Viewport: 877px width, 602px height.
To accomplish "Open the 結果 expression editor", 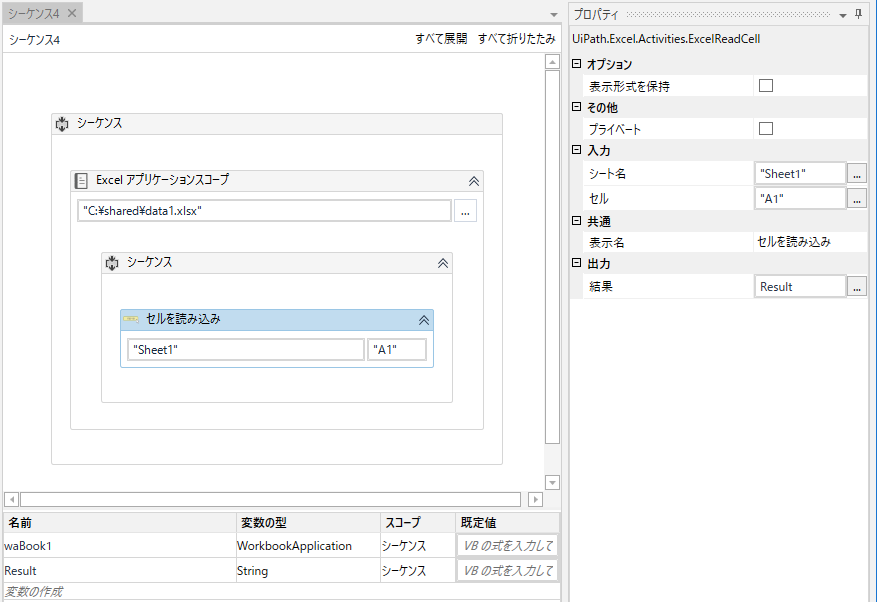I will point(857,286).
